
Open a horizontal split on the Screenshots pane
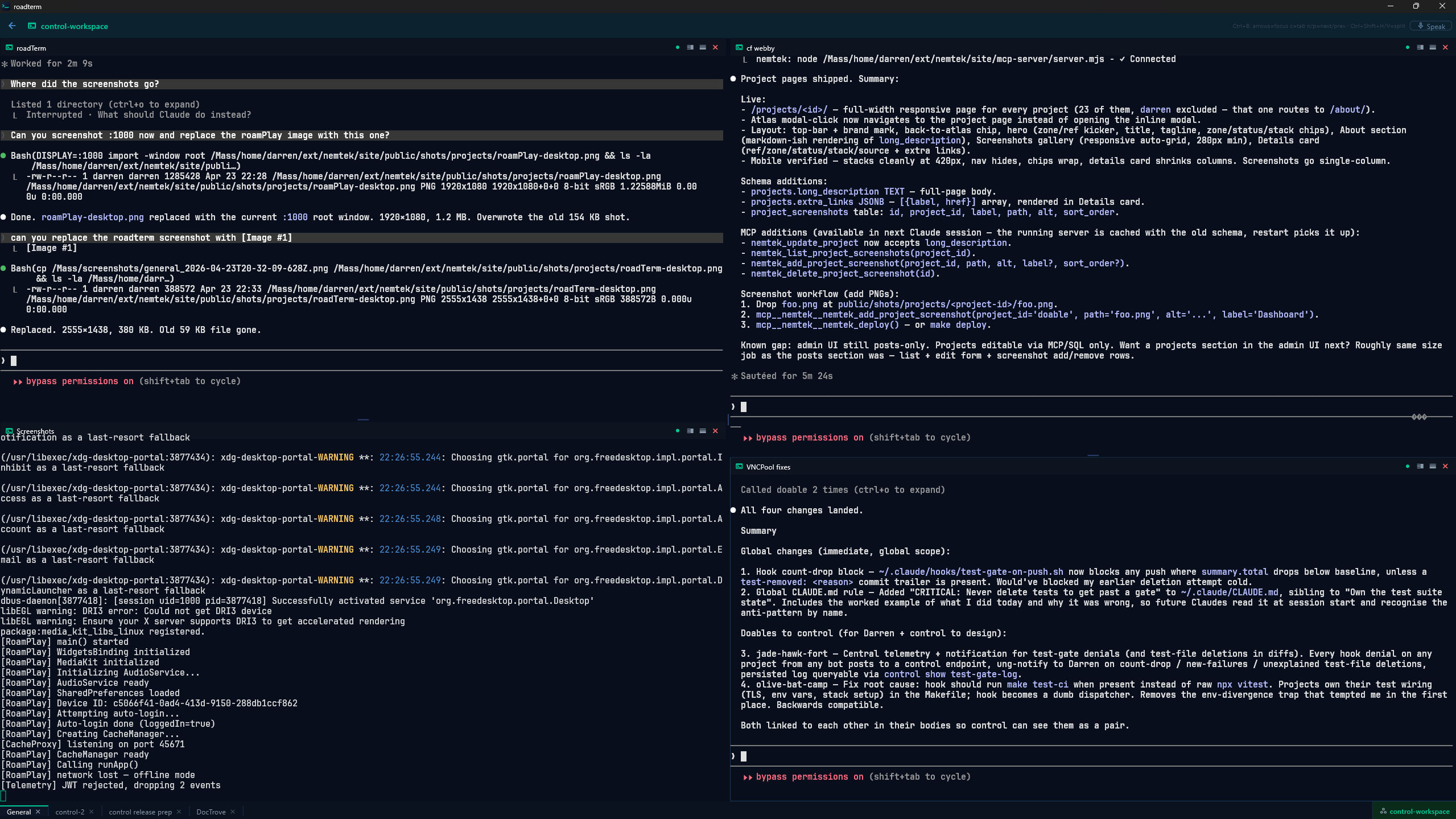[702, 431]
